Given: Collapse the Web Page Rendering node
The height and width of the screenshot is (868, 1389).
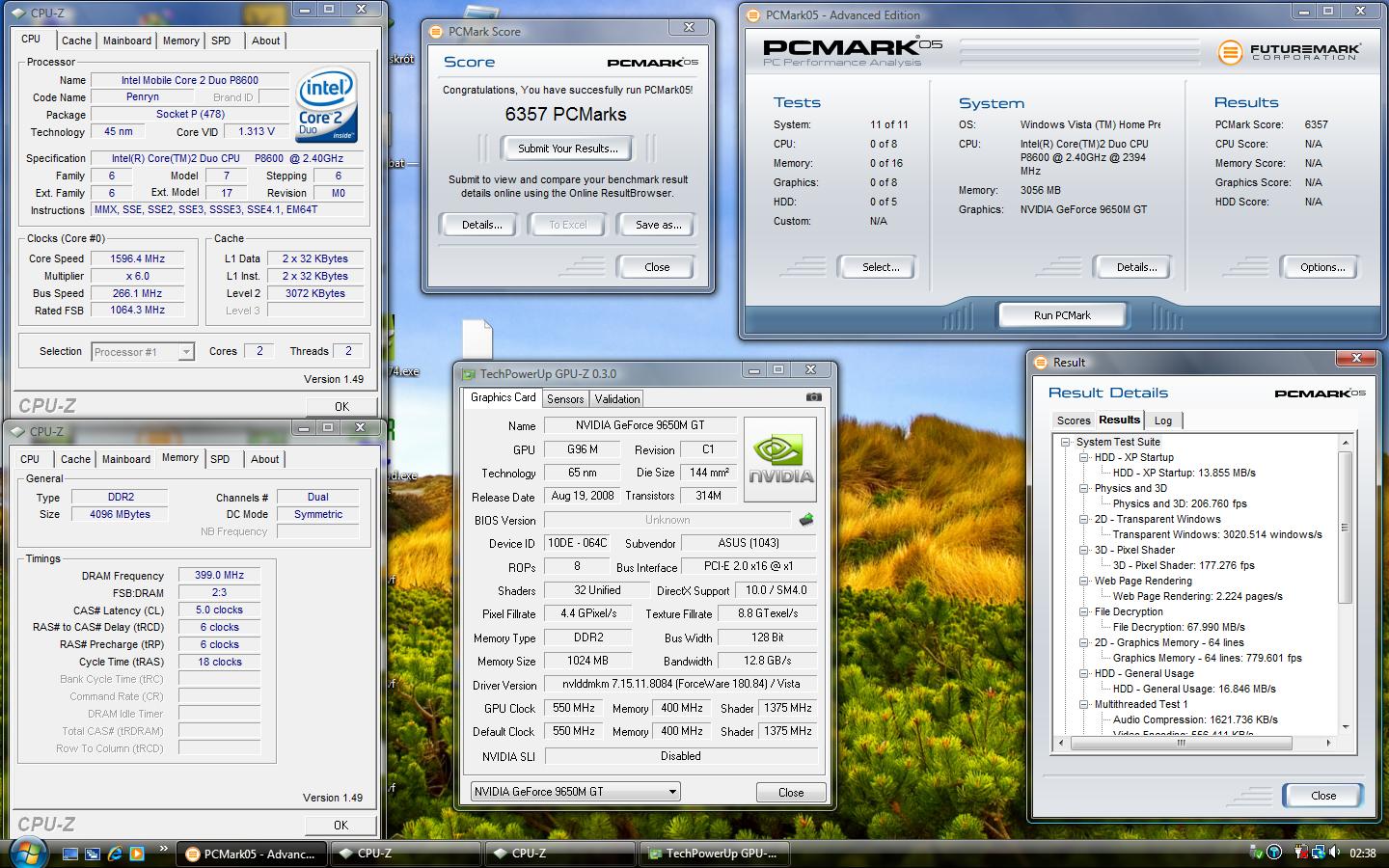Looking at the screenshot, I should [1083, 581].
